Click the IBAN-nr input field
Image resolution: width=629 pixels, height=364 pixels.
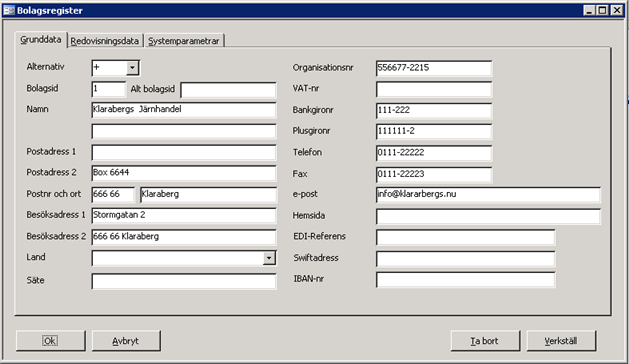pos(466,280)
